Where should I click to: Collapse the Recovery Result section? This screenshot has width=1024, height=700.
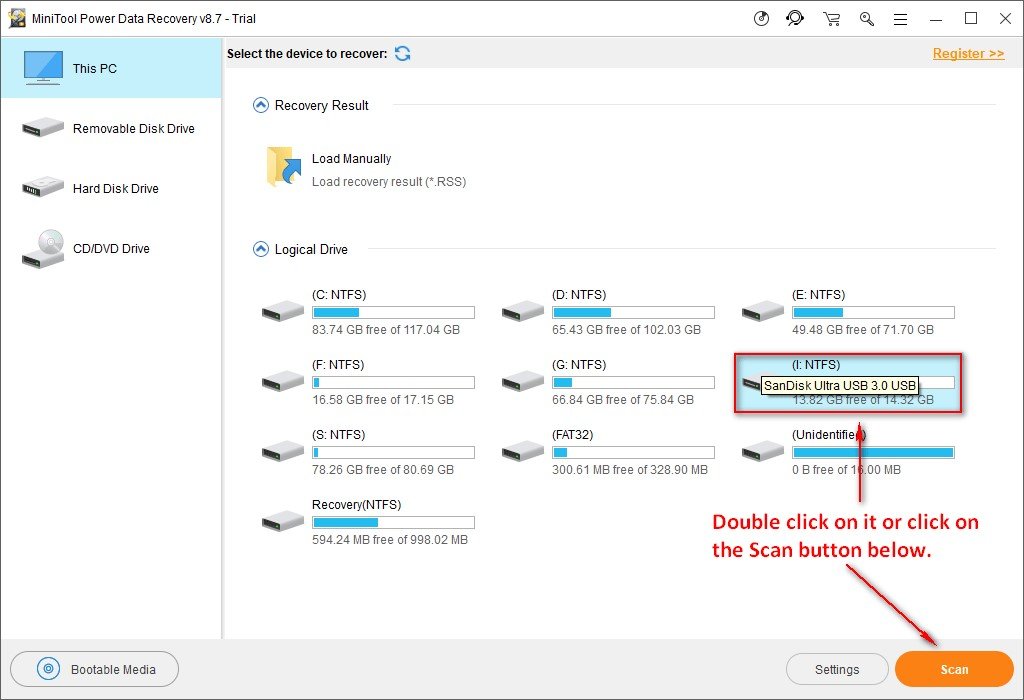coord(261,105)
